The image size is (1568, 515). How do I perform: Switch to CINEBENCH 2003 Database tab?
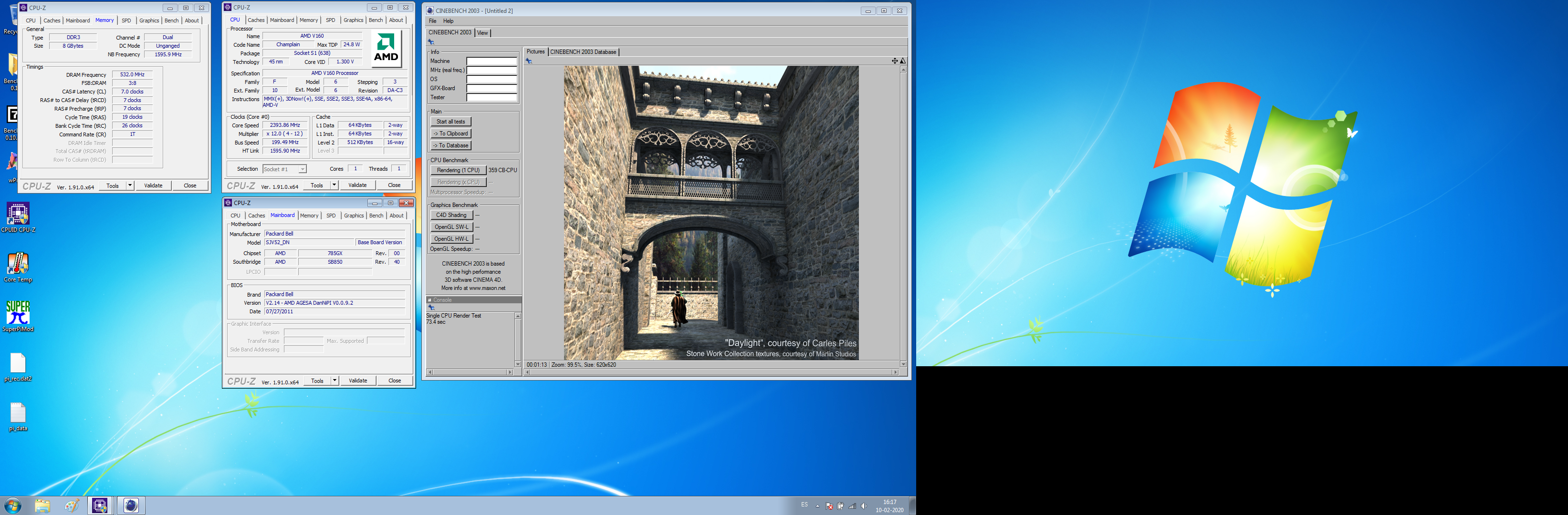click(583, 51)
